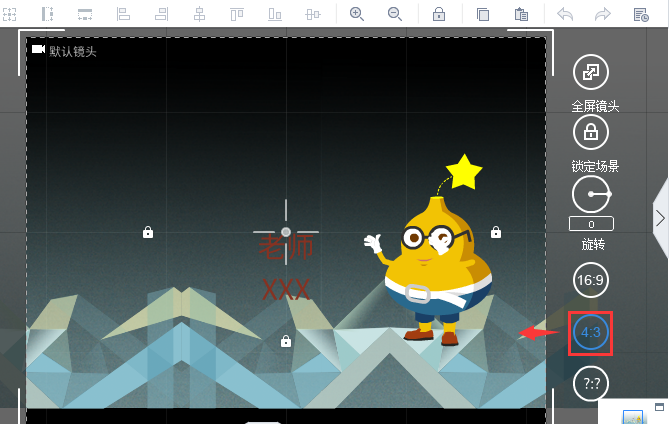
Task: Click the redo arrow icon
Action: (602, 14)
